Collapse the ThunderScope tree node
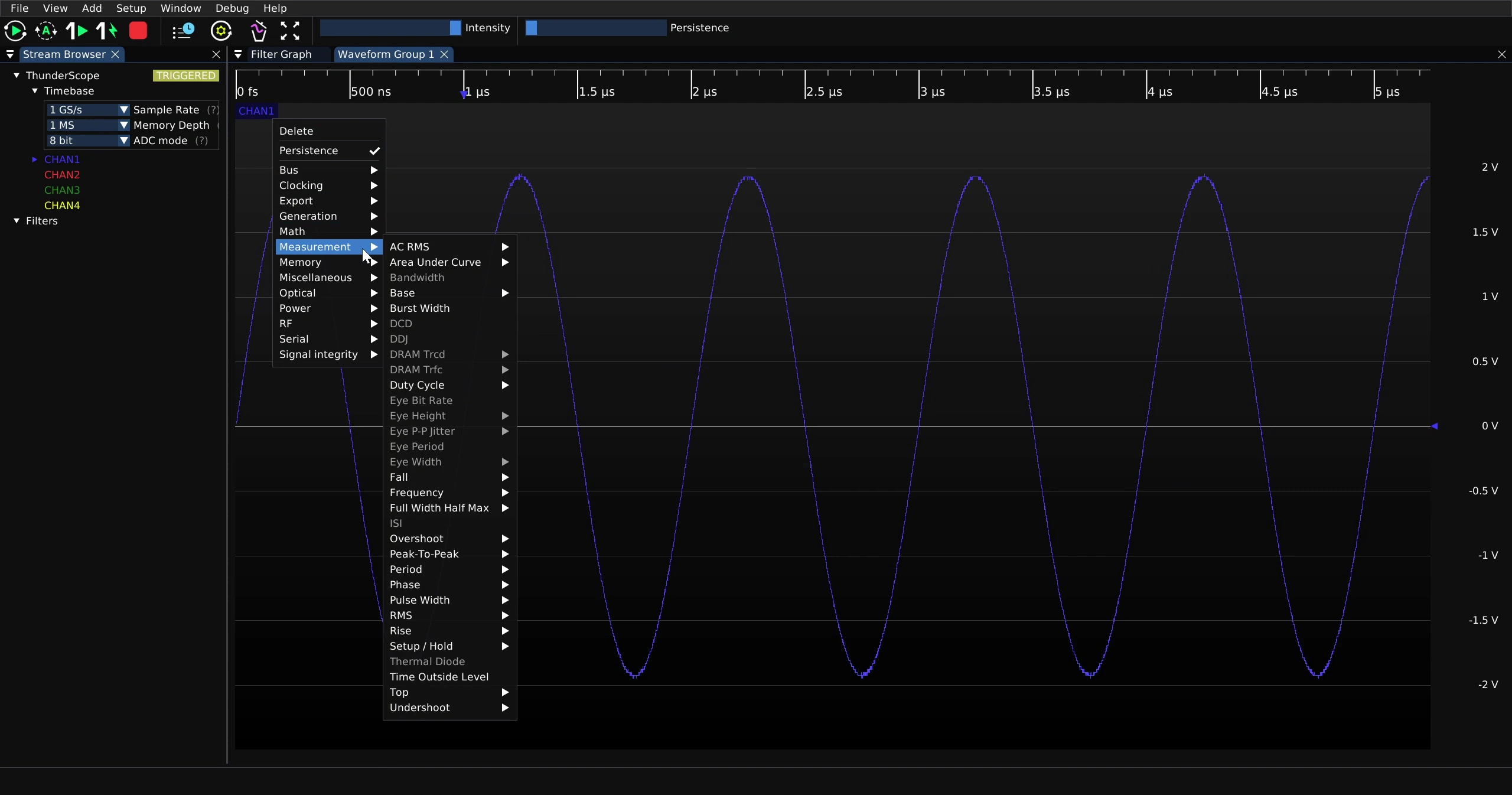Screen dimensions: 1512x795 17,76
